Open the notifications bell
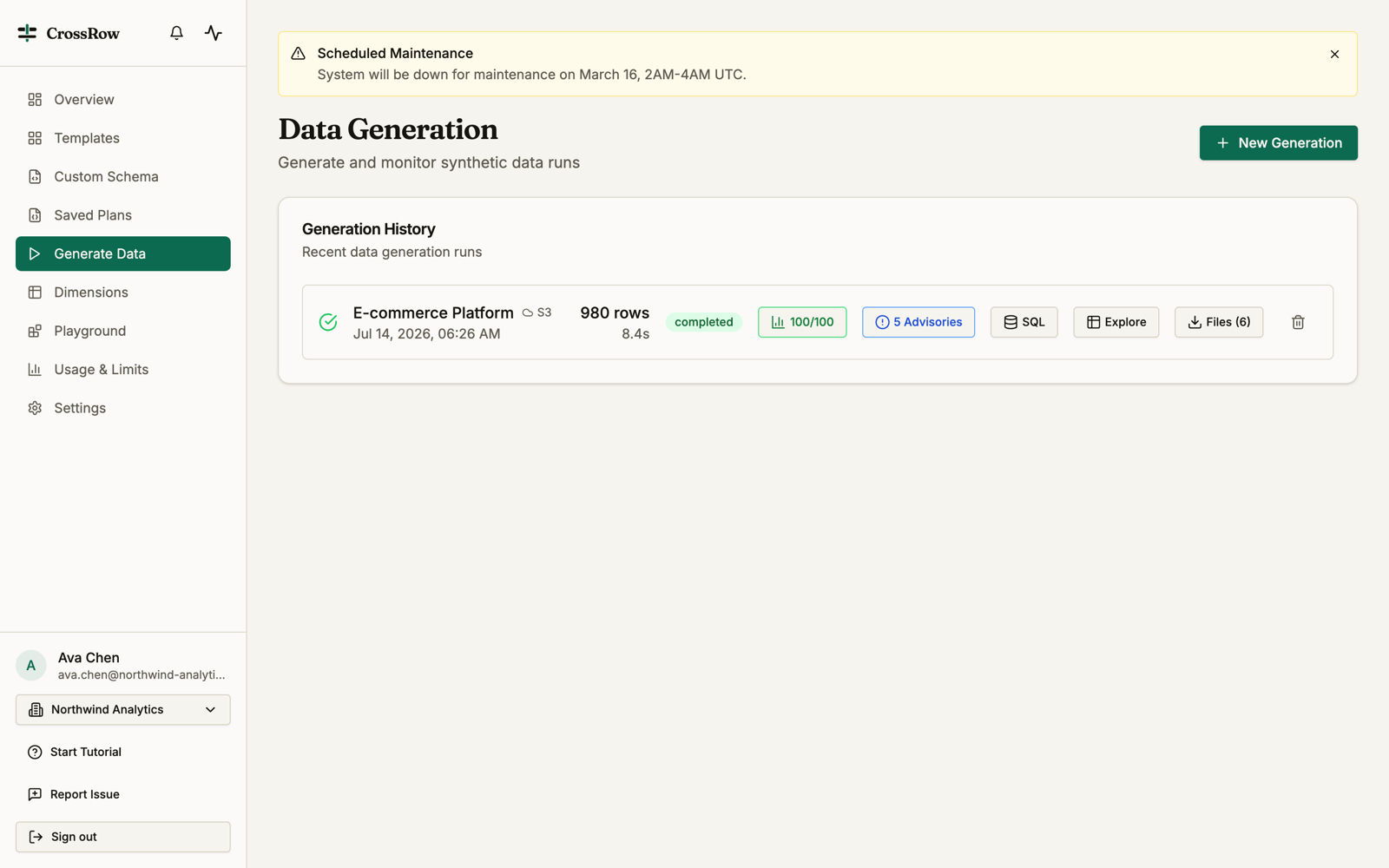The image size is (1389, 868). coord(176,33)
